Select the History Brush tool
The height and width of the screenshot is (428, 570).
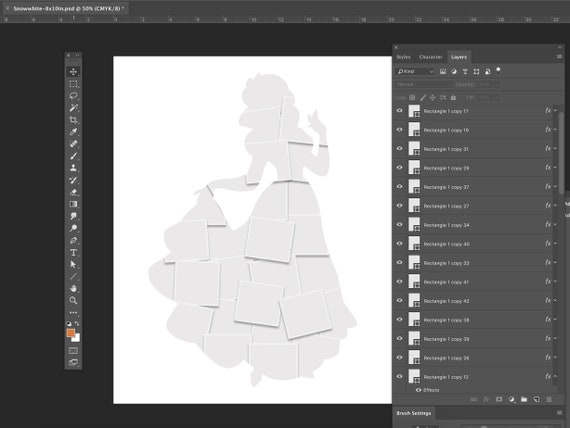[73, 180]
